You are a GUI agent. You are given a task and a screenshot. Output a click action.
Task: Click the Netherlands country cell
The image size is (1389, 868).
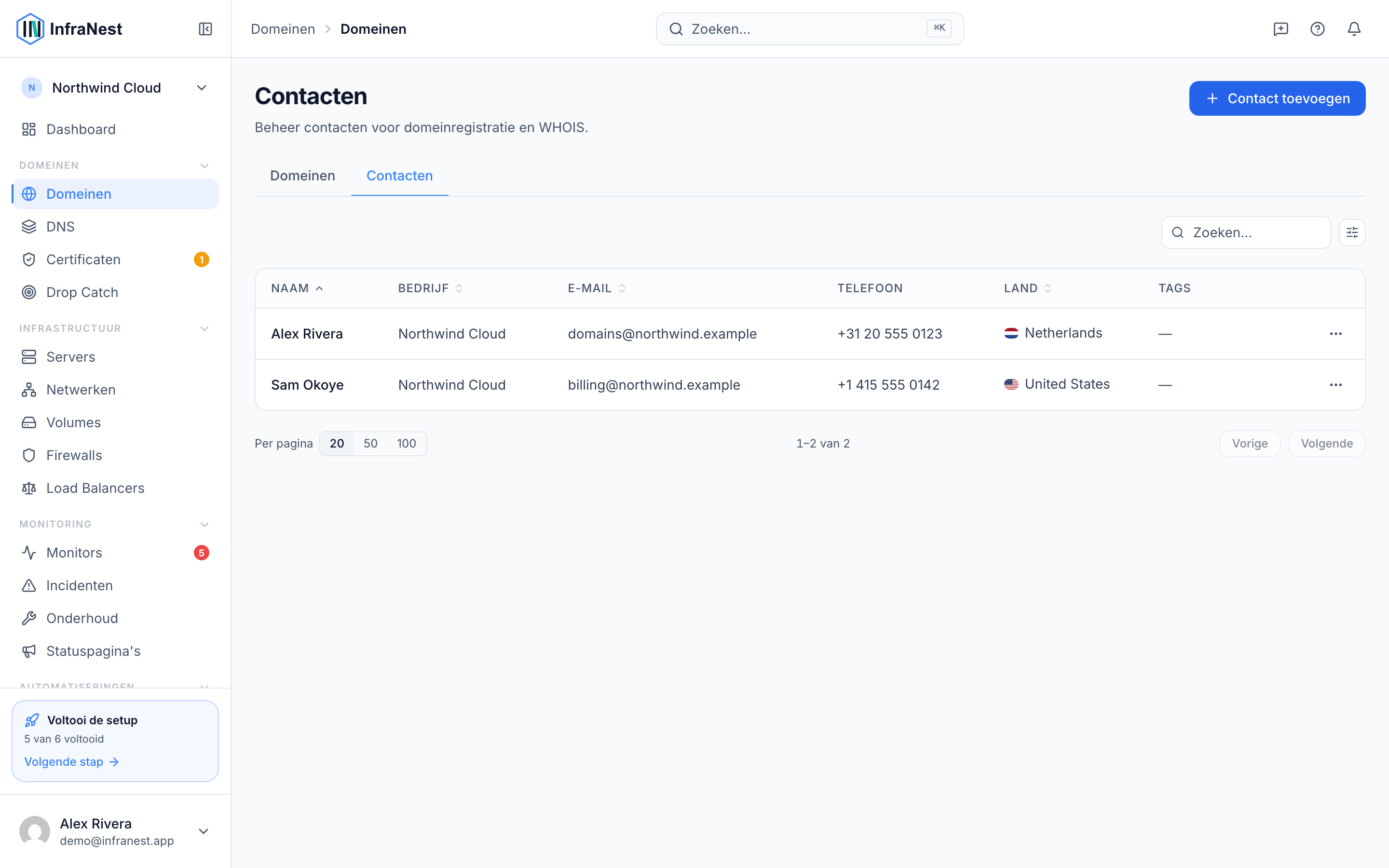(1053, 333)
